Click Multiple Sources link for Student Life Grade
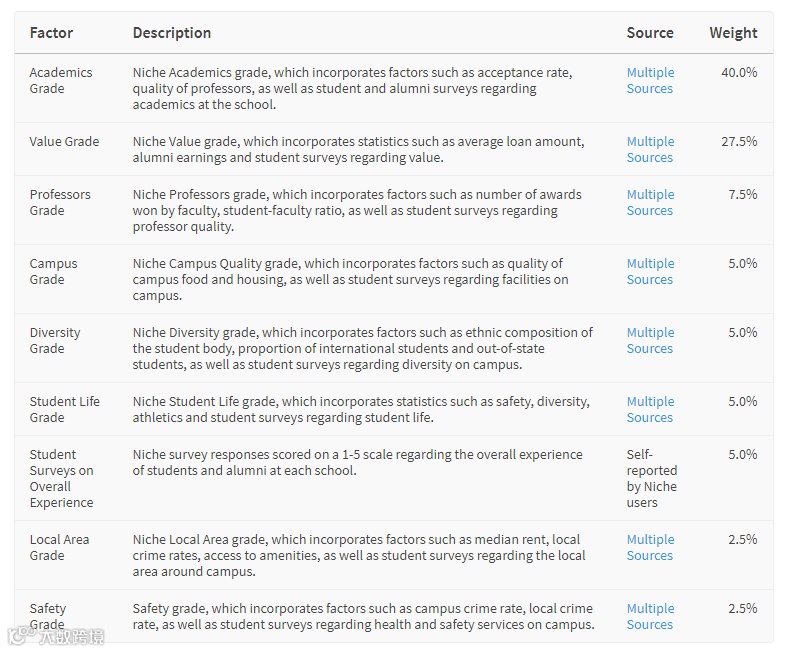The height and width of the screenshot is (652, 789). [650, 409]
